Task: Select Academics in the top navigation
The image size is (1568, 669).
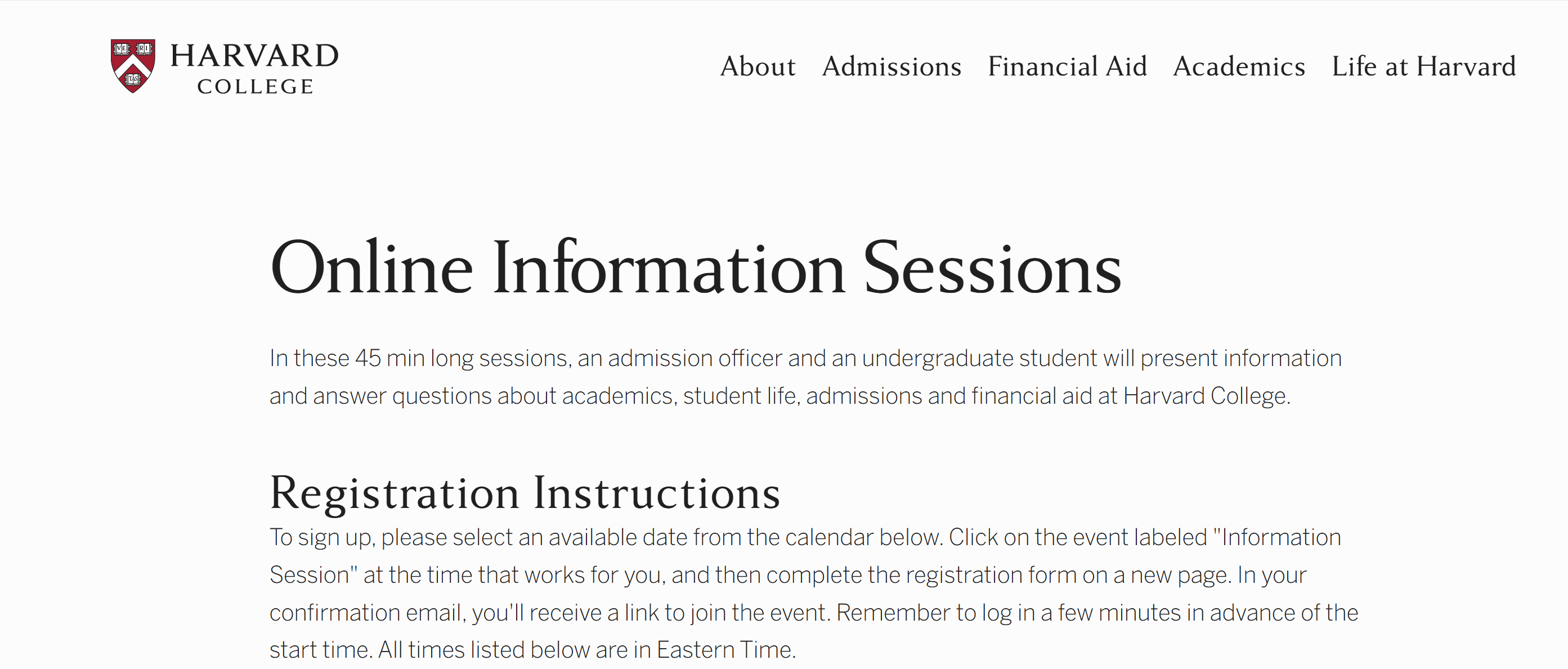Action: coord(1239,66)
